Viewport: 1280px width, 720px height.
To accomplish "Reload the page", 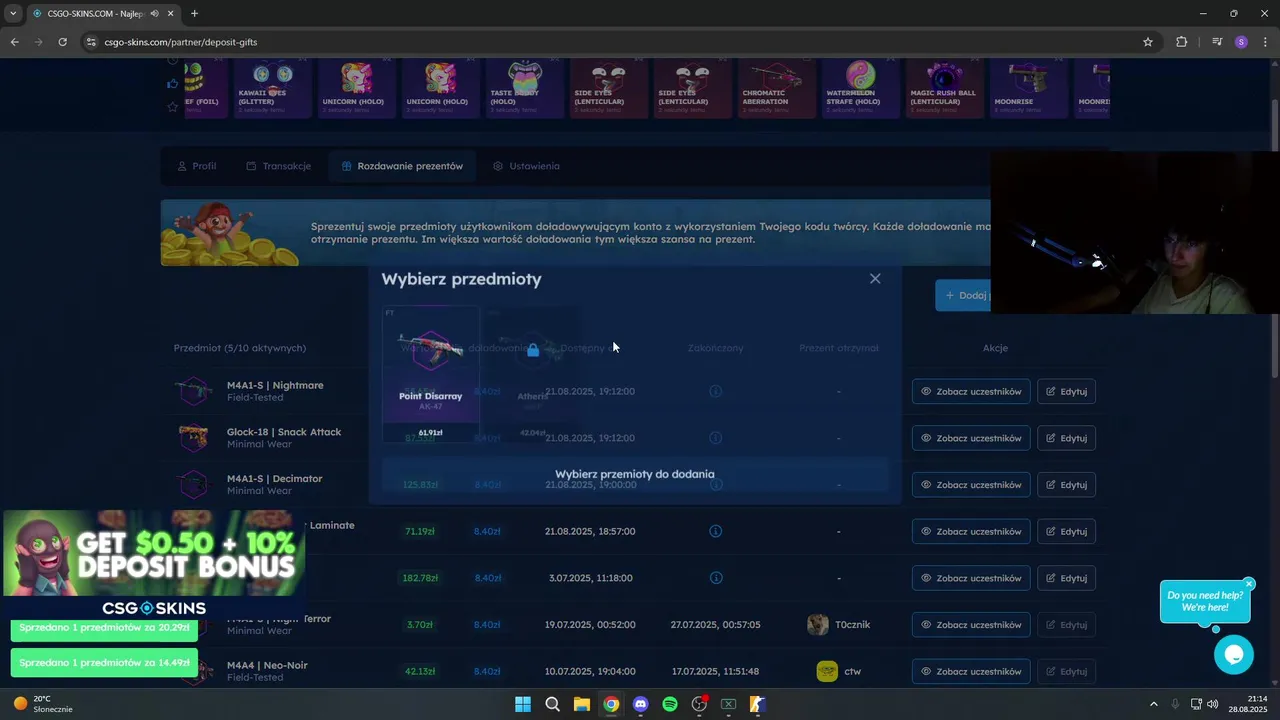I will 62,42.
